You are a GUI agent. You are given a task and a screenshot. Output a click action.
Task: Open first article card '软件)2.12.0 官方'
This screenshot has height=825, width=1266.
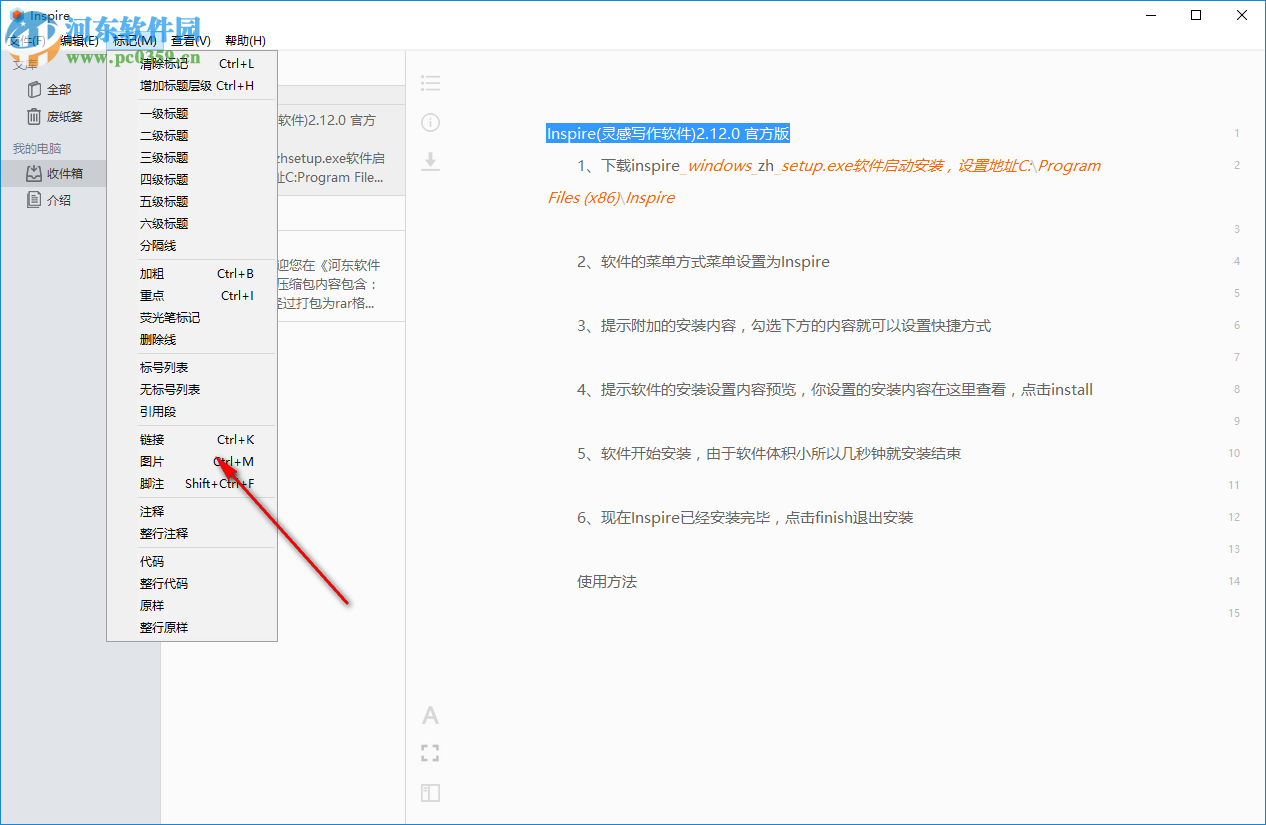pos(341,150)
